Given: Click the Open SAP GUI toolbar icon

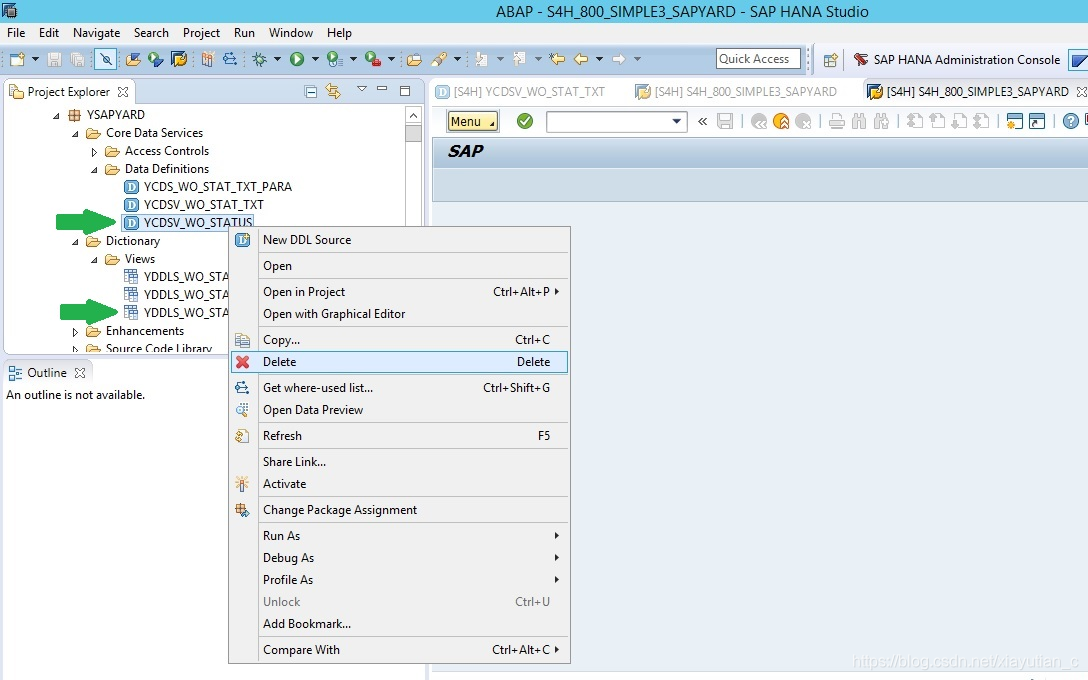Looking at the screenshot, I should pyautogui.click(x=179, y=60).
